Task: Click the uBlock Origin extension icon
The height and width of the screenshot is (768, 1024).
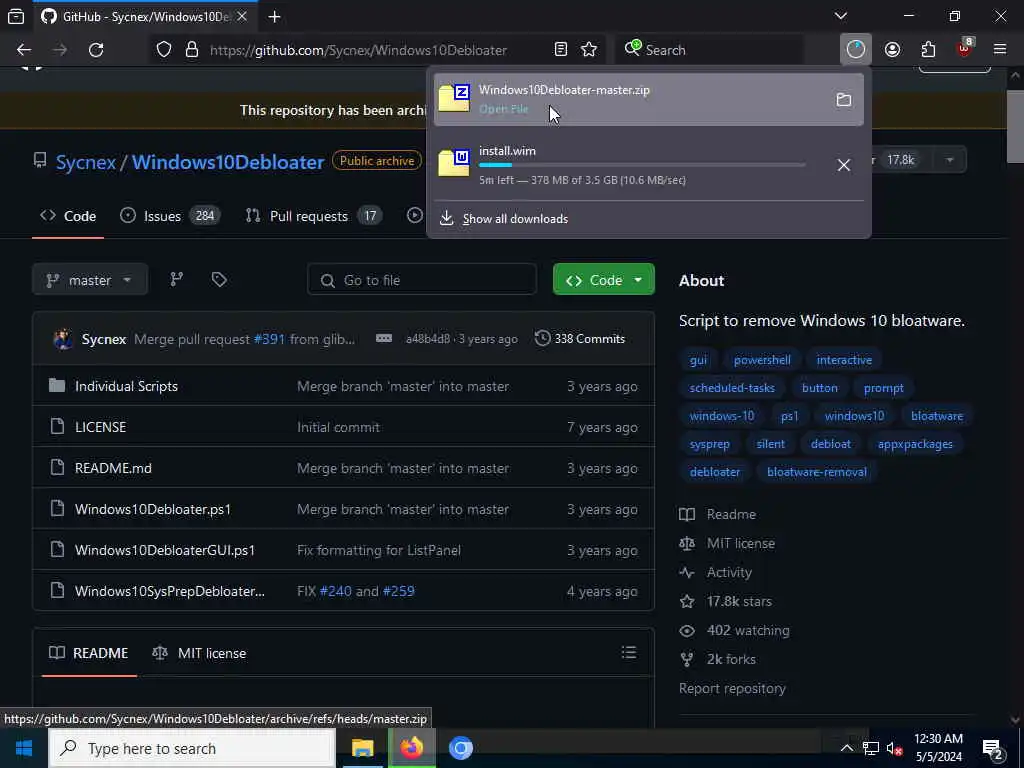Action: (965, 48)
